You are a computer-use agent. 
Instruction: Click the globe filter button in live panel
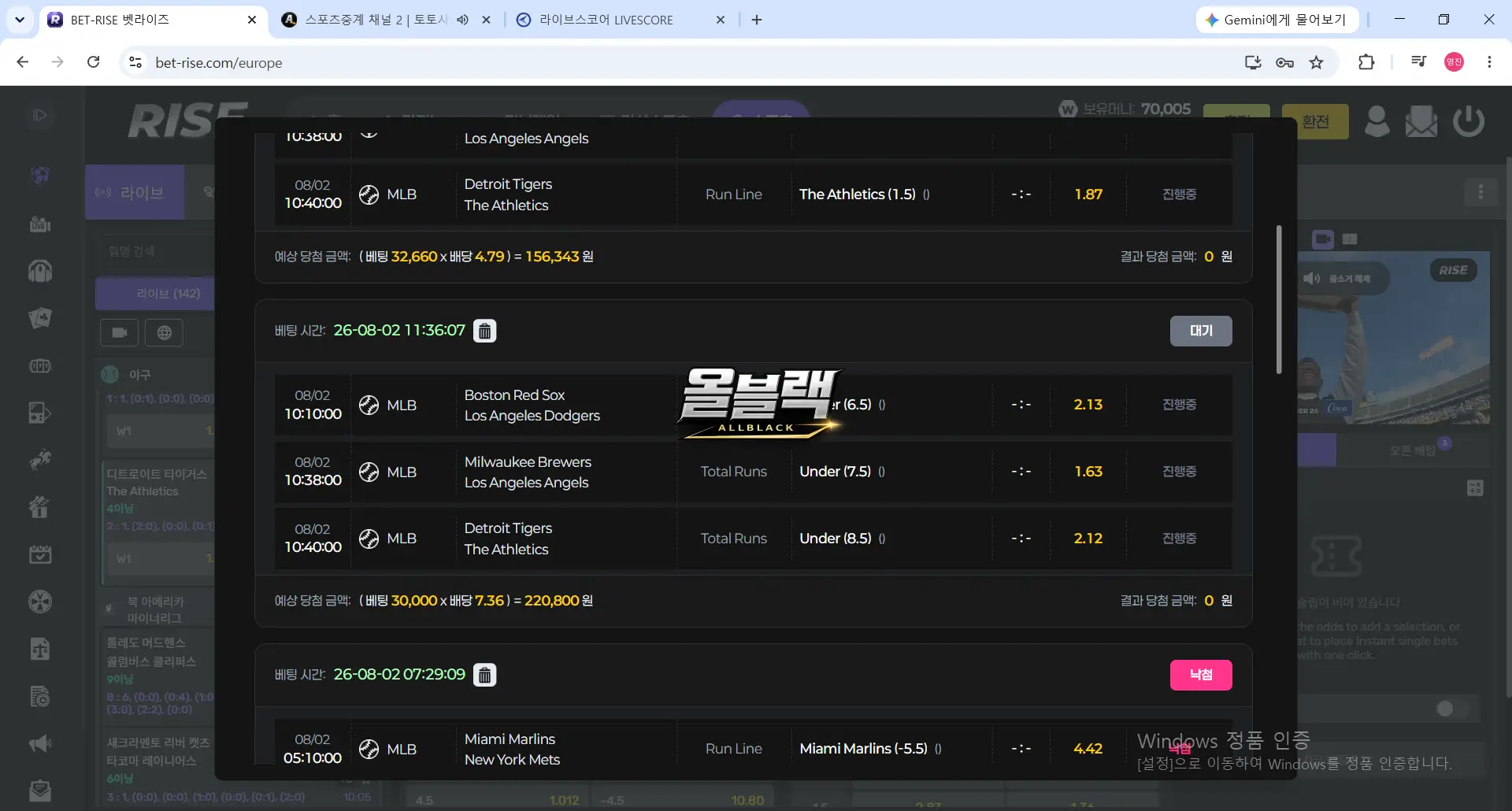coord(165,333)
